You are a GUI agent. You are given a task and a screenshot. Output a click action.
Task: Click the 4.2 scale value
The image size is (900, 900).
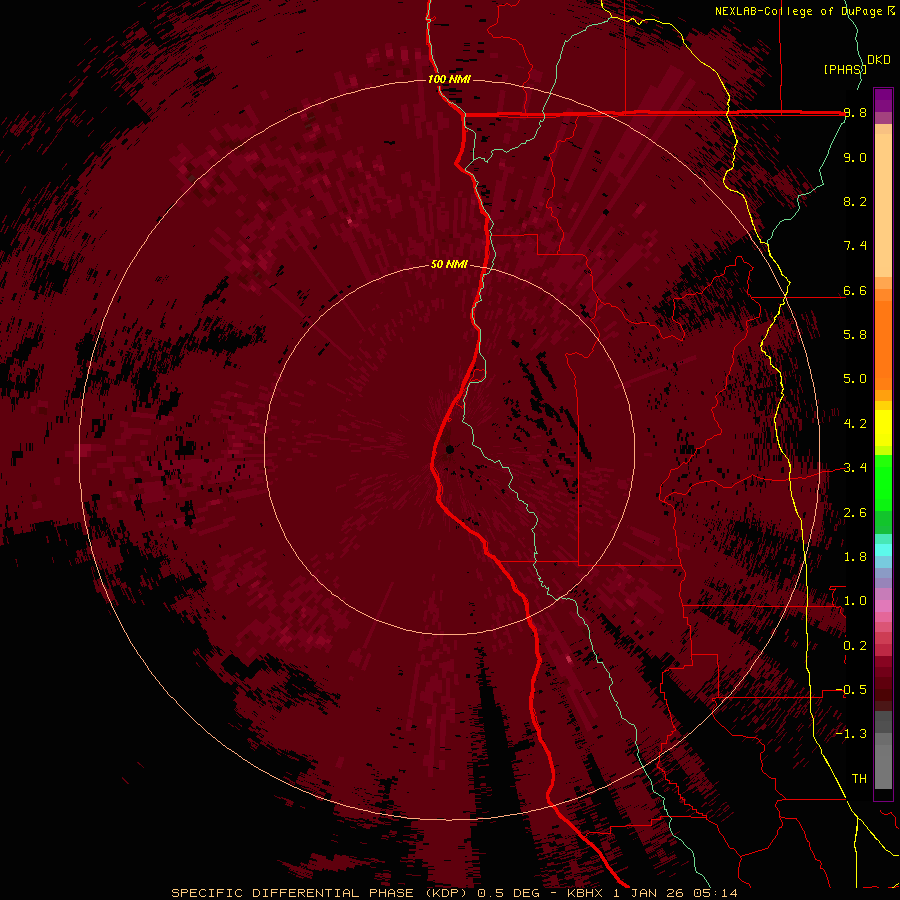pyautogui.click(x=855, y=424)
